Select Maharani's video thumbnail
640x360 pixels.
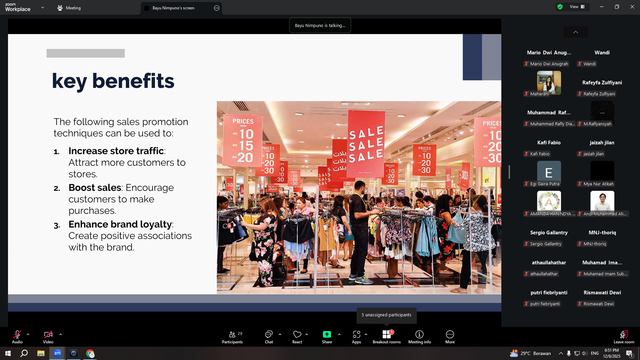(x=549, y=83)
